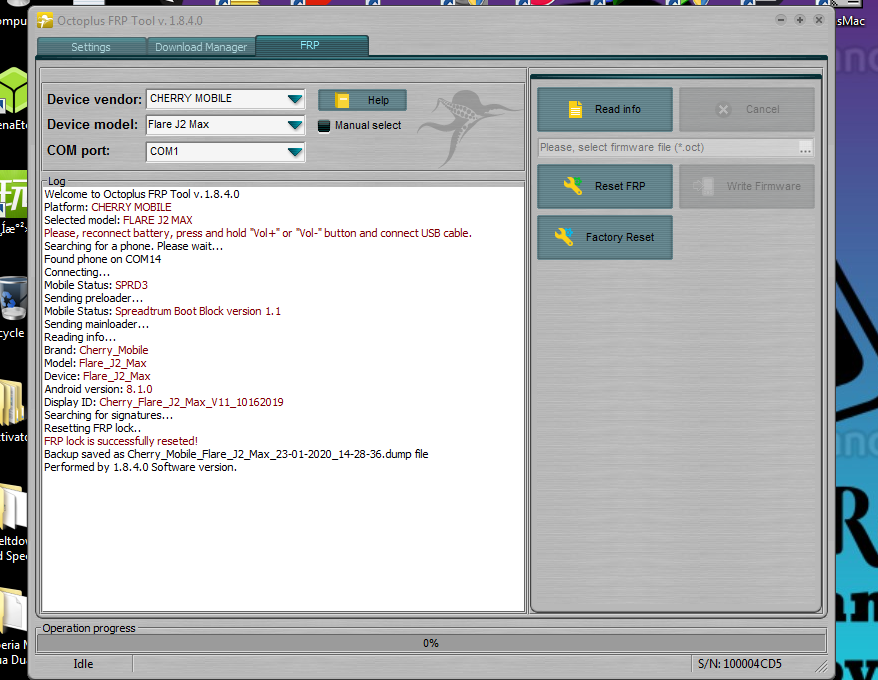The width and height of the screenshot is (878, 680).
Task: Click the 'Selected model: FLARE J2 MAX' line
Action: tap(118, 220)
